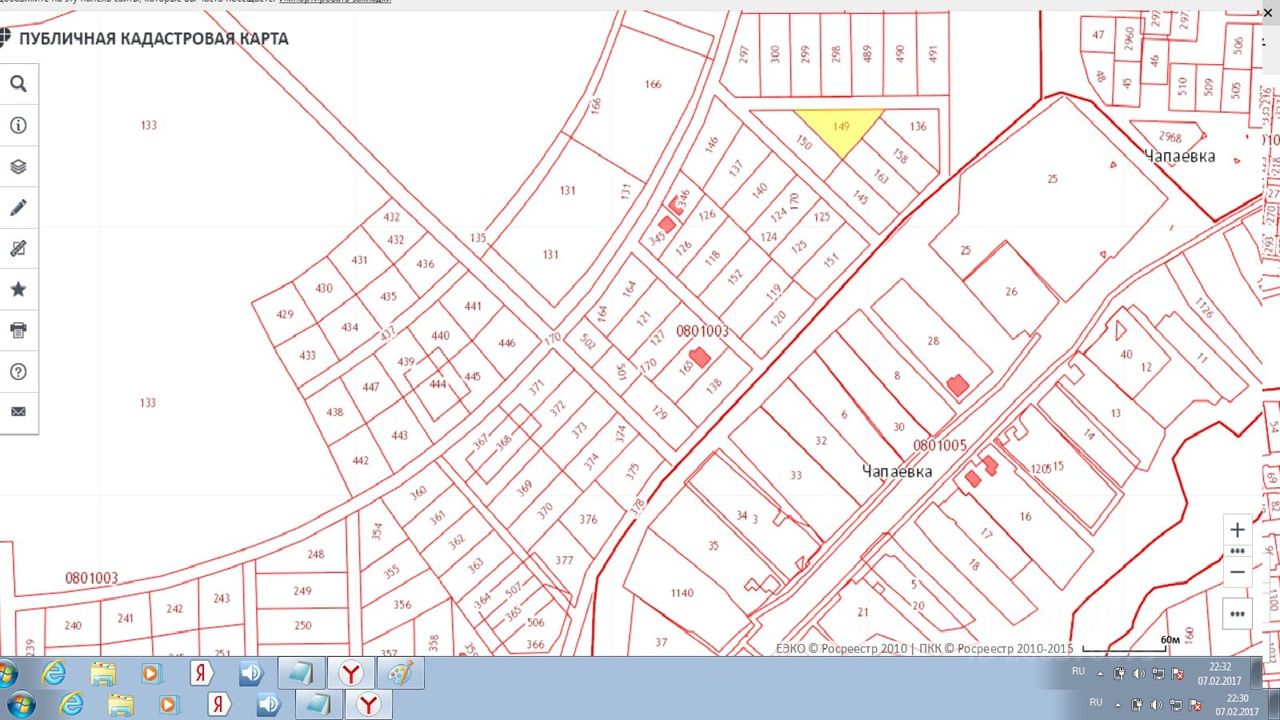
Task: Zoom out with the minus button
Action: pyautogui.click(x=1238, y=571)
